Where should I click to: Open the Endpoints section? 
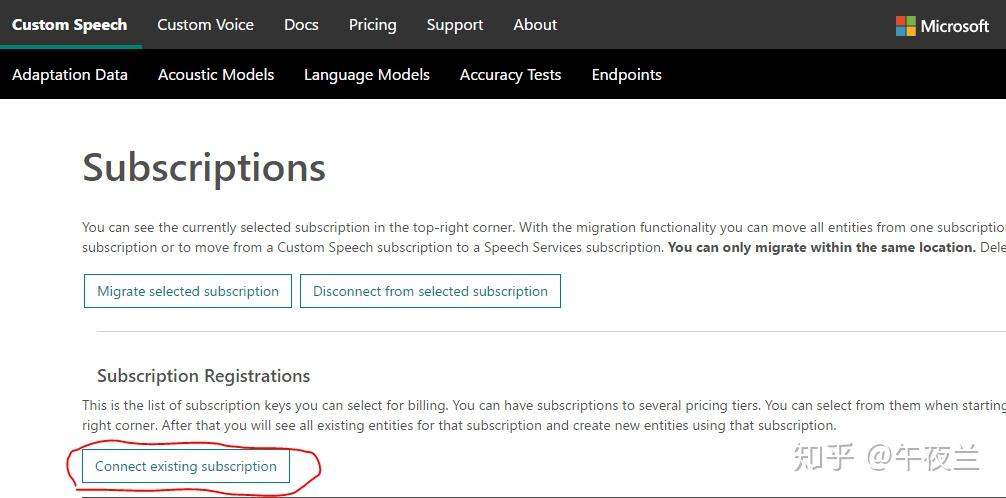626,75
